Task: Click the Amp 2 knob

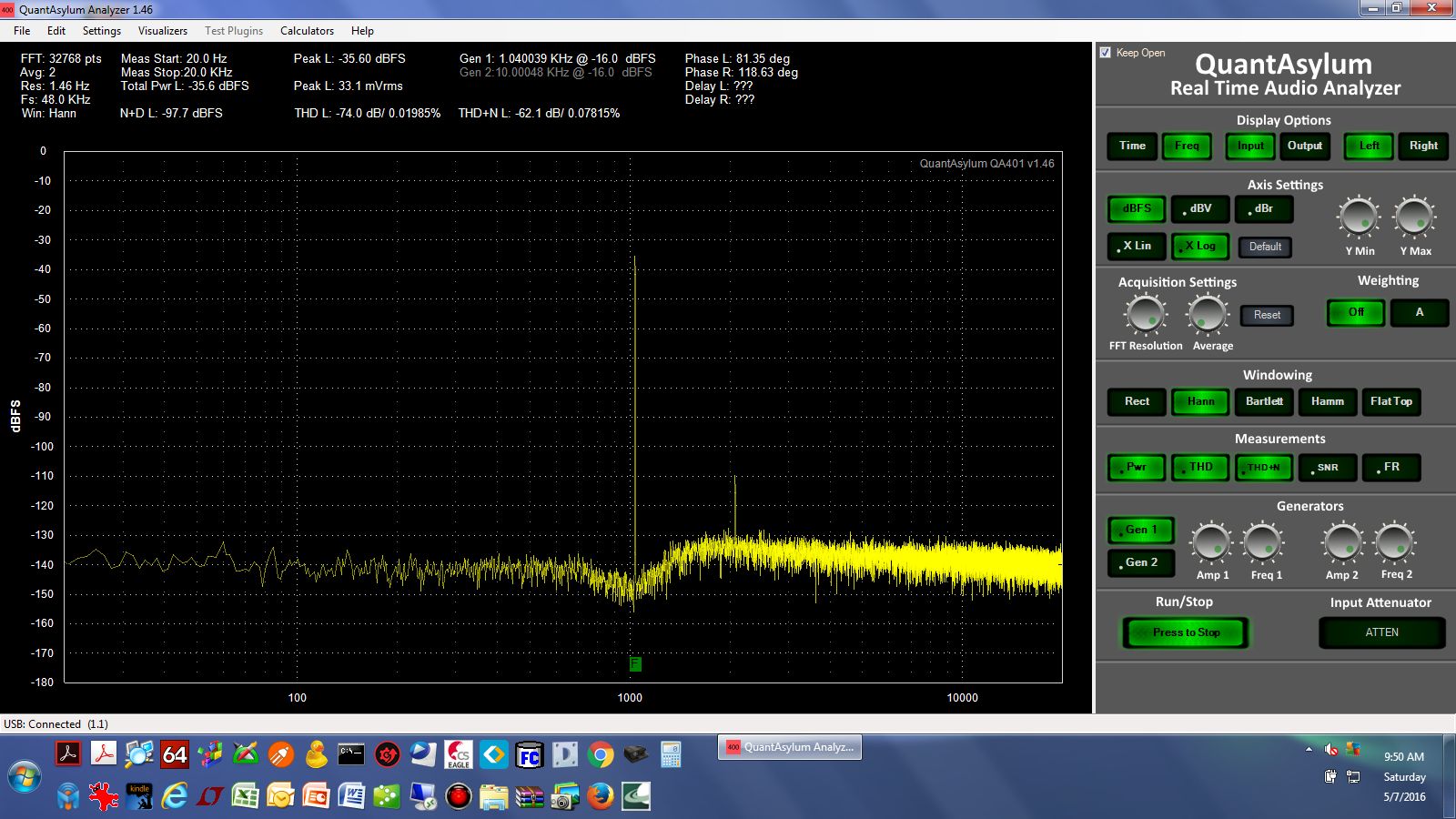Action: 1342,543
